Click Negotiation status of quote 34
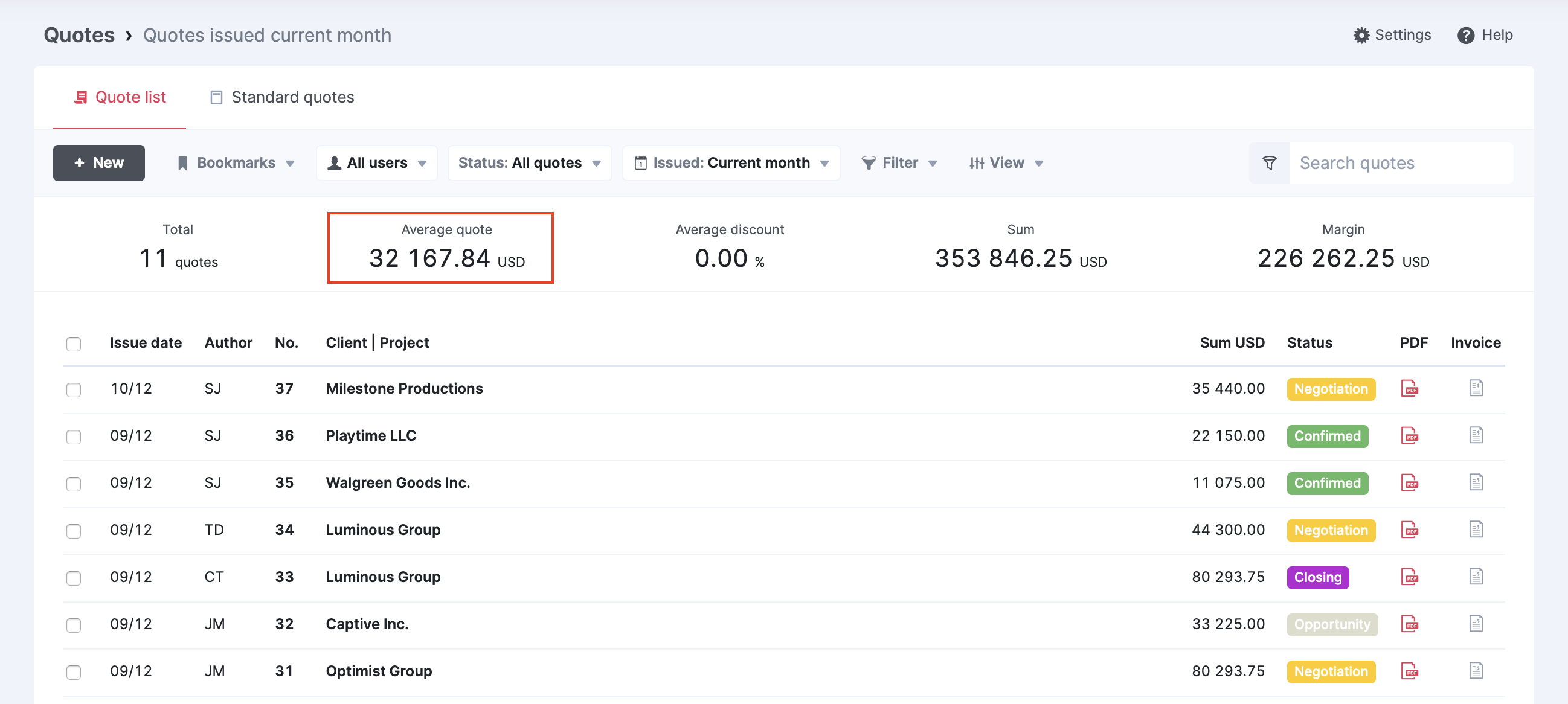The width and height of the screenshot is (1568, 704). tap(1331, 530)
